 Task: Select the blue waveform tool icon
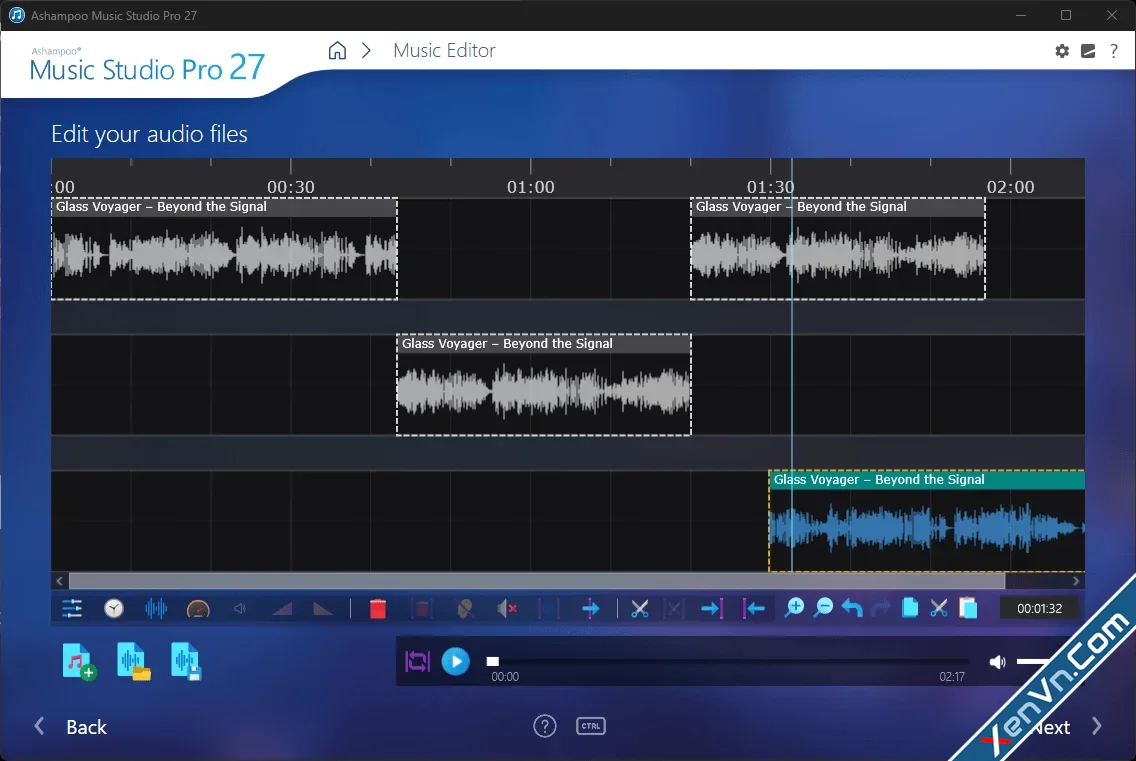(x=156, y=608)
